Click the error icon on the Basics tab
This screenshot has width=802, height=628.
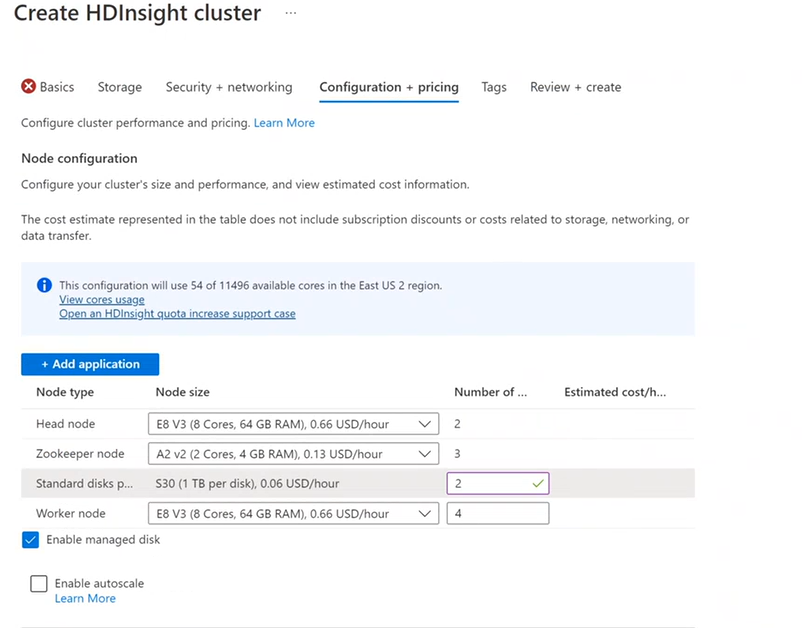(x=28, y=87)
